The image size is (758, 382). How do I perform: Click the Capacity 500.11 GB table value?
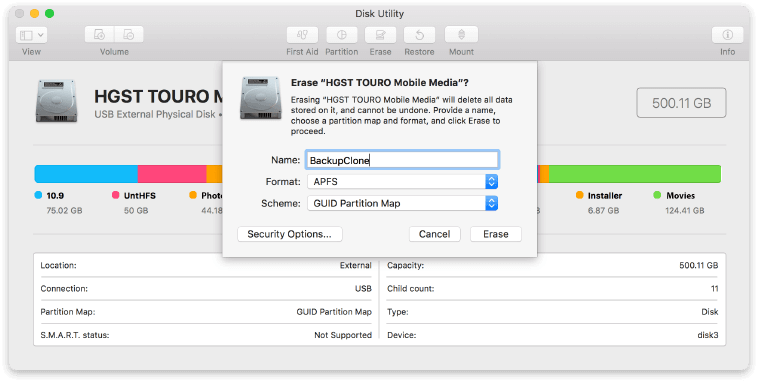click(x=699, y=265)
